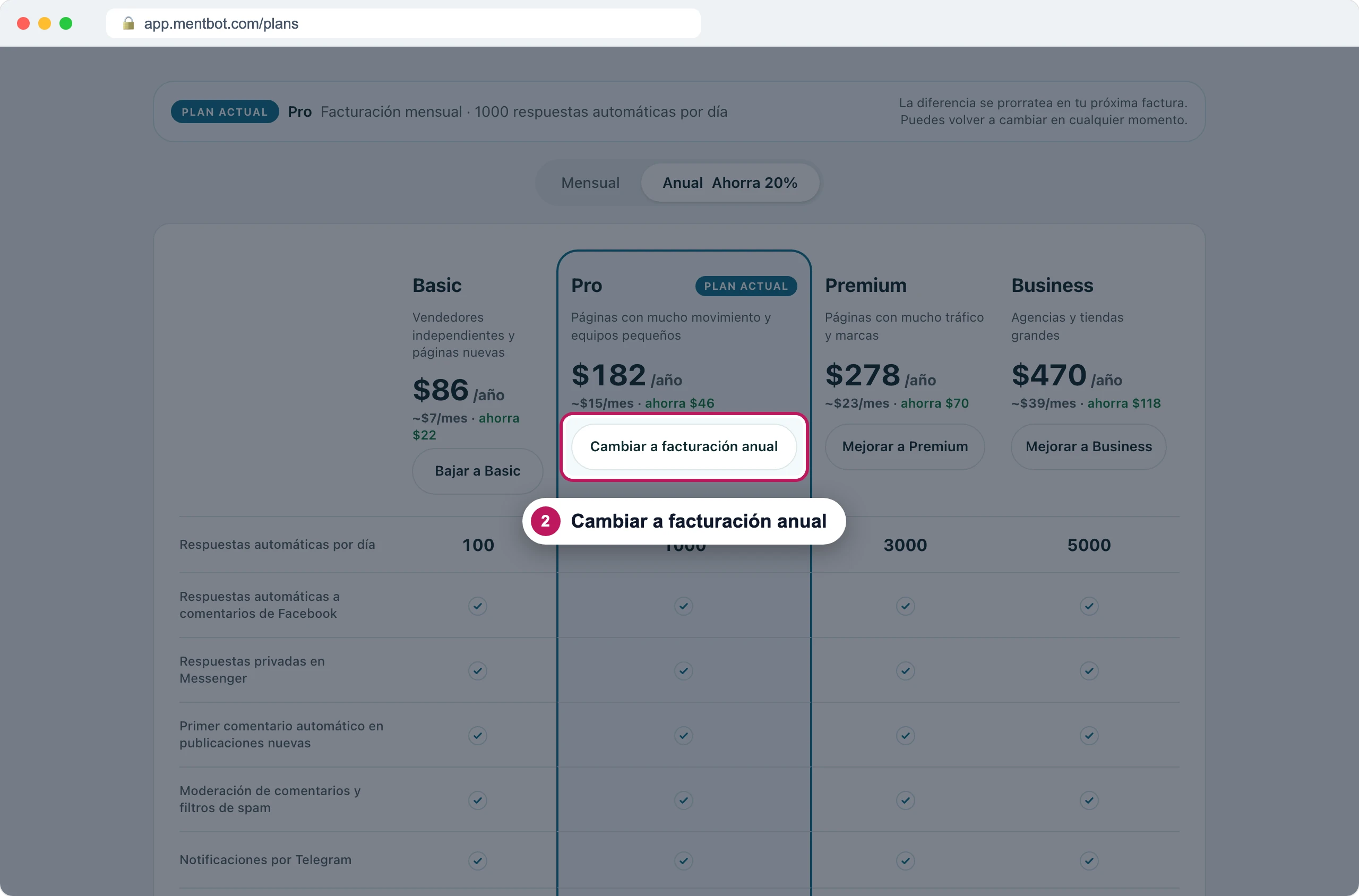Click Business checkmark for Facebook comment replies

[x=1089, y=606]
